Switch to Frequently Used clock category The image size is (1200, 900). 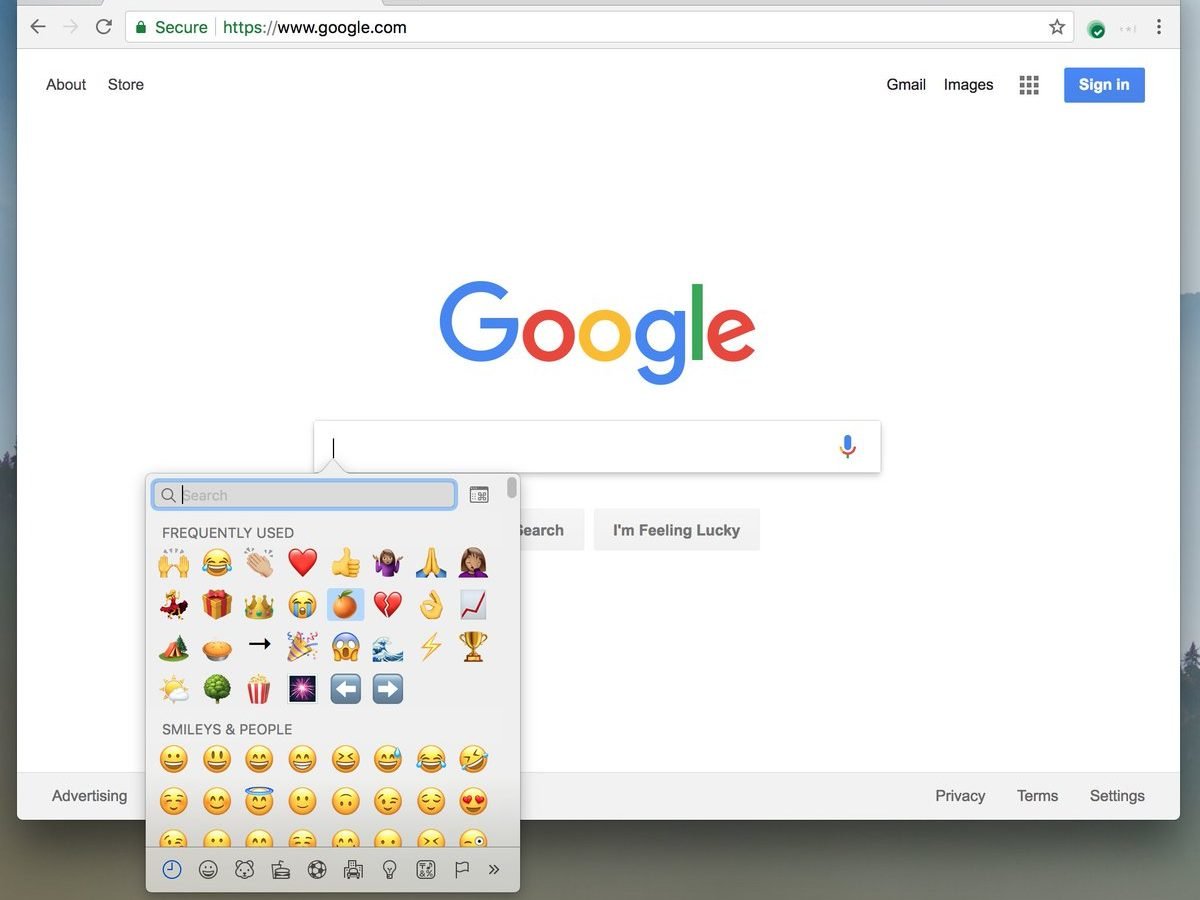tap(172, 870)
